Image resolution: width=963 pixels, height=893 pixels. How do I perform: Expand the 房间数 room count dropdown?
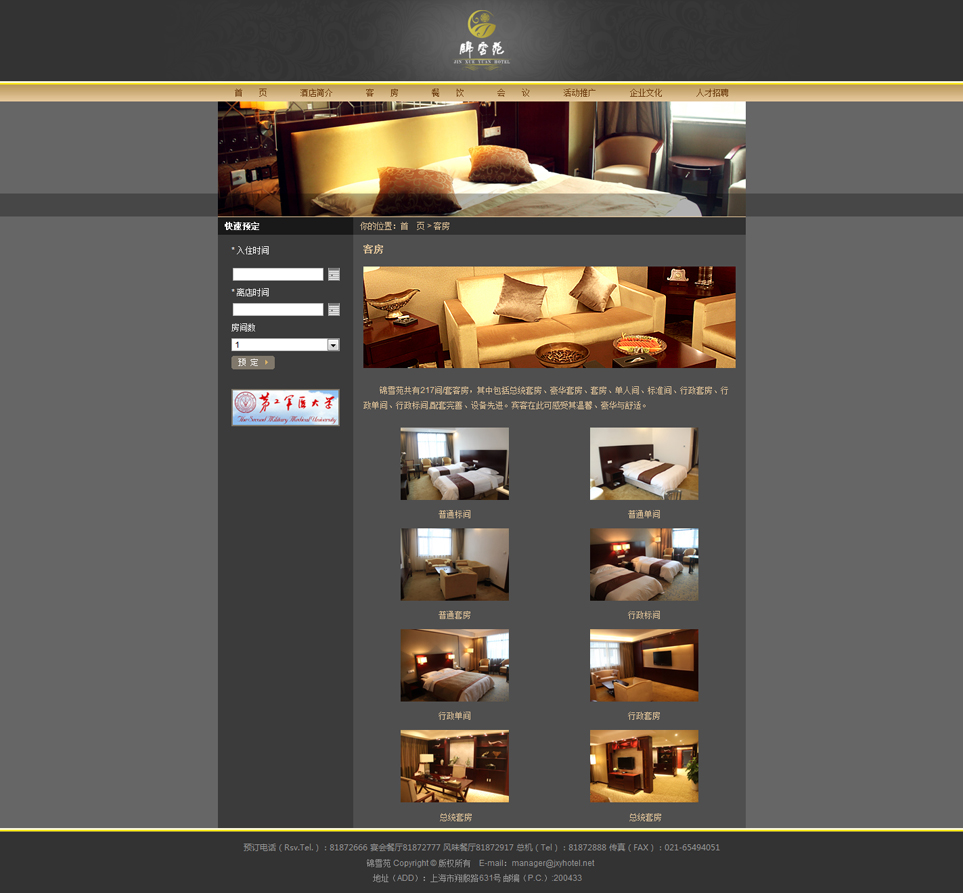point(333,345)
